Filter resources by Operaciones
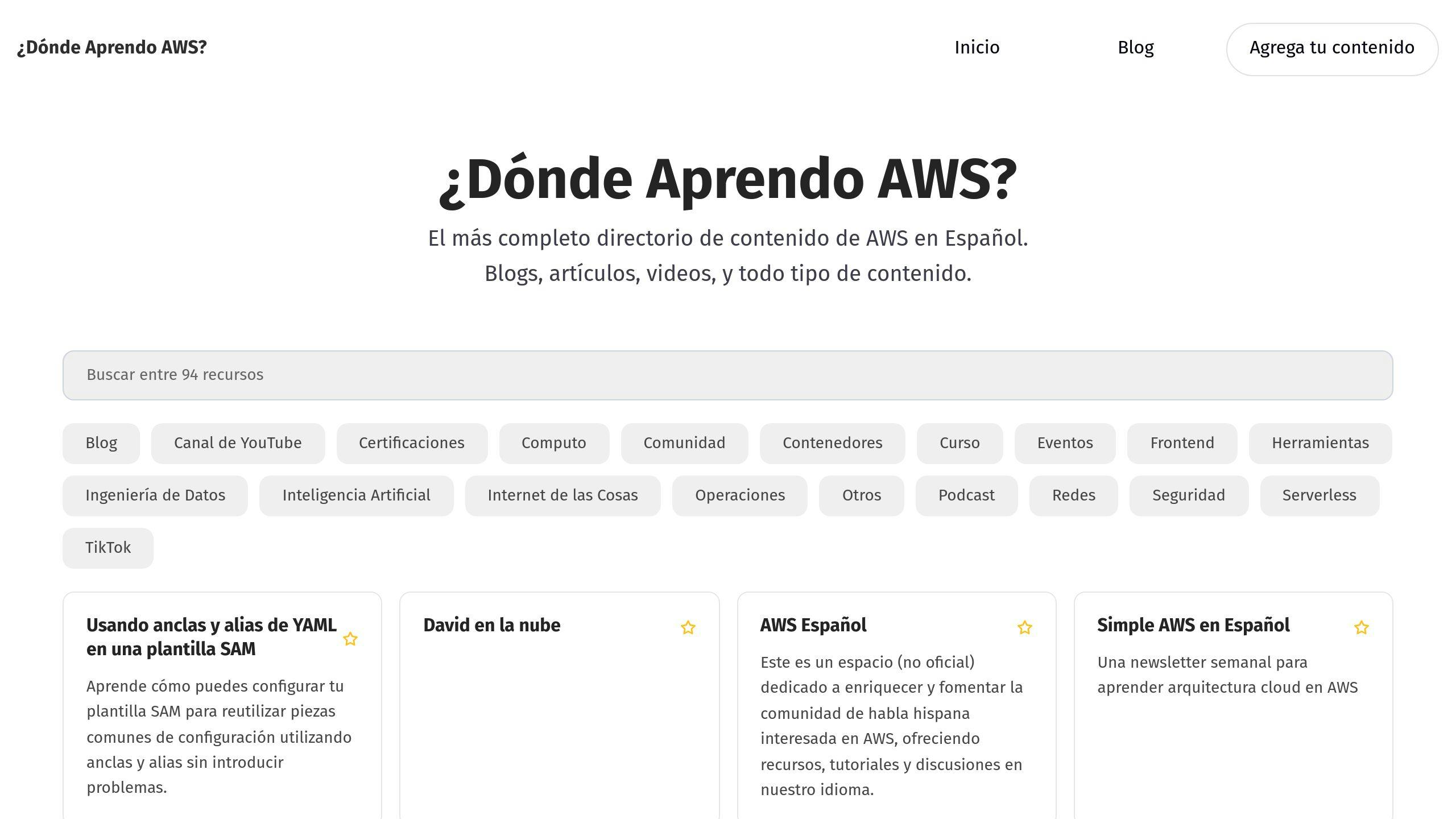This screenshot has height=819, width=1456. (739, 495)
